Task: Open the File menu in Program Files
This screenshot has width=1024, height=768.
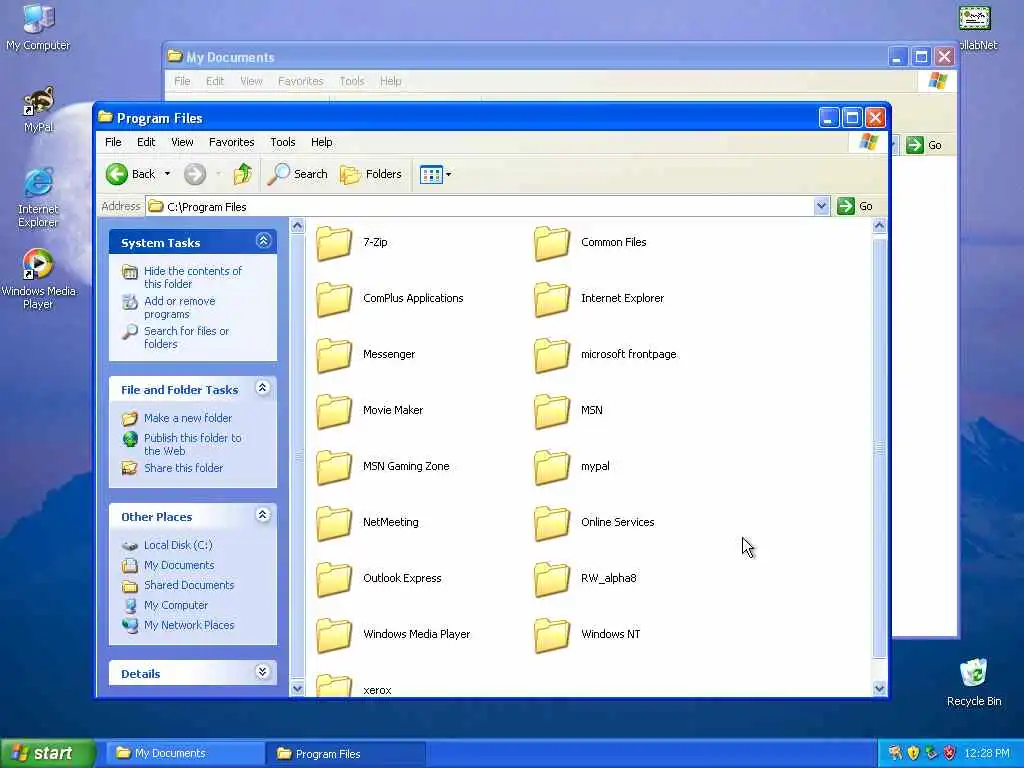Action: click(x=113, y=142)
